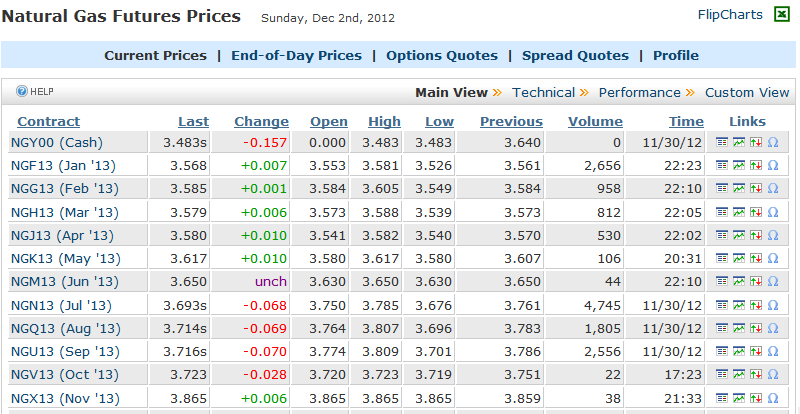Image resolution: width=800 pixels, height=414 pixels.
Task: Click the blue HELP question mark icon
Action: click(x=21, y=91)
